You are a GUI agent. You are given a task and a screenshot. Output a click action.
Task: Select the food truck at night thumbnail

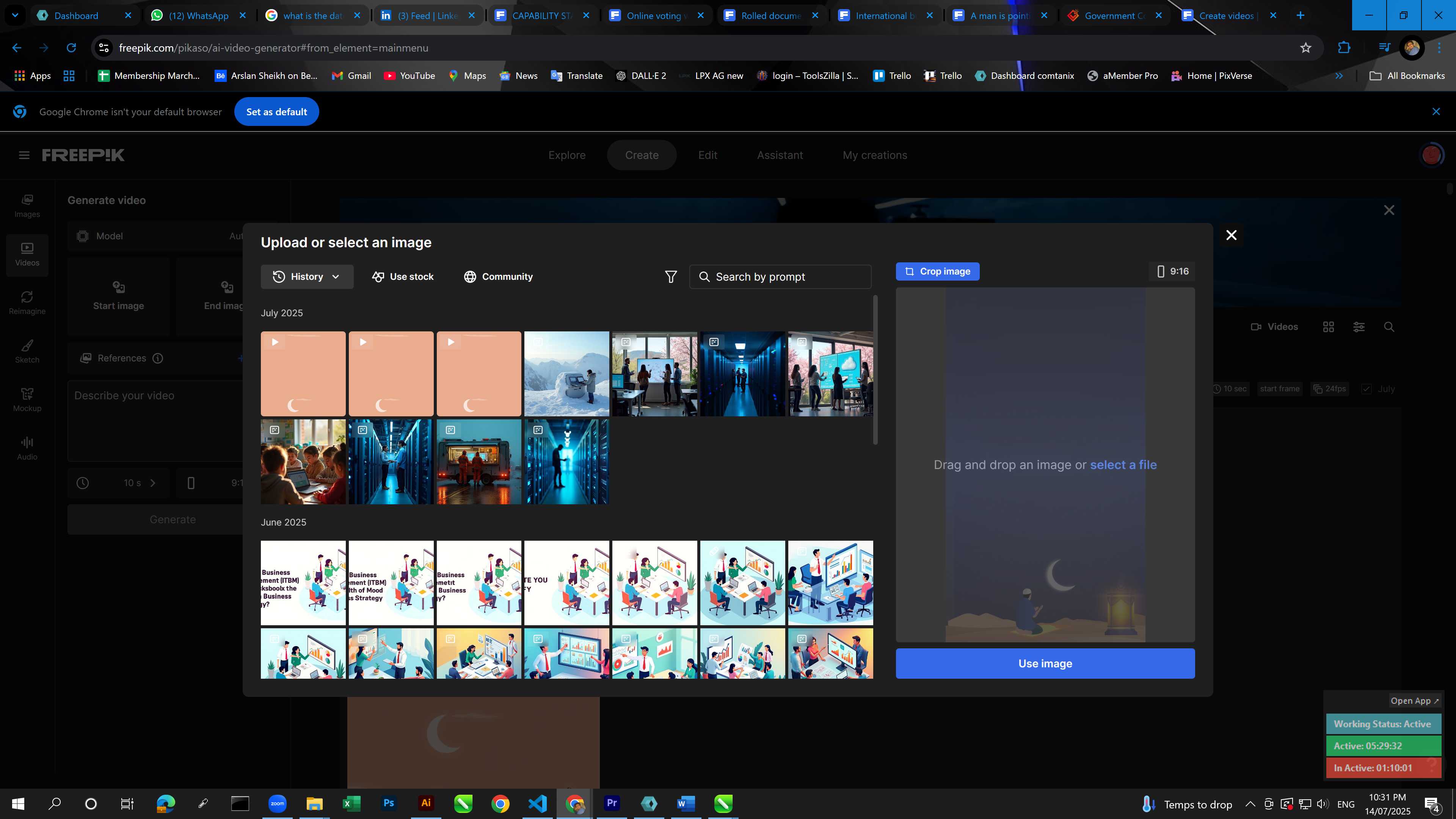click(x=479, y=461)
